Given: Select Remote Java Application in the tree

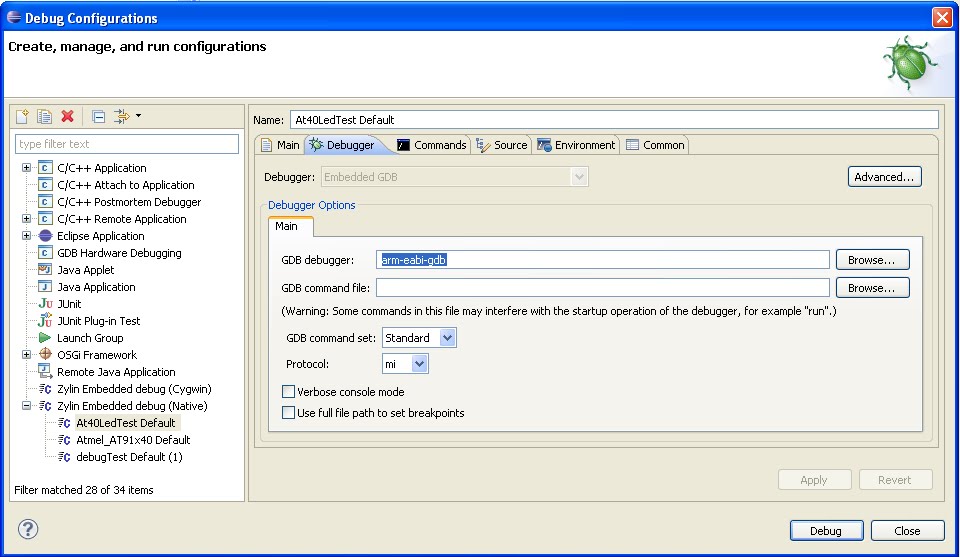Looking at the screenshot, I should 116,372.
